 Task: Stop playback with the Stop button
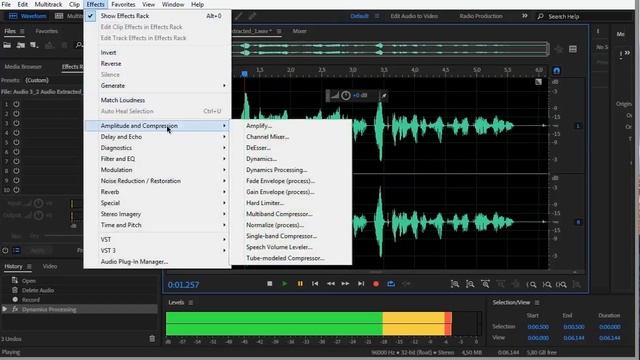pos(269,284)
